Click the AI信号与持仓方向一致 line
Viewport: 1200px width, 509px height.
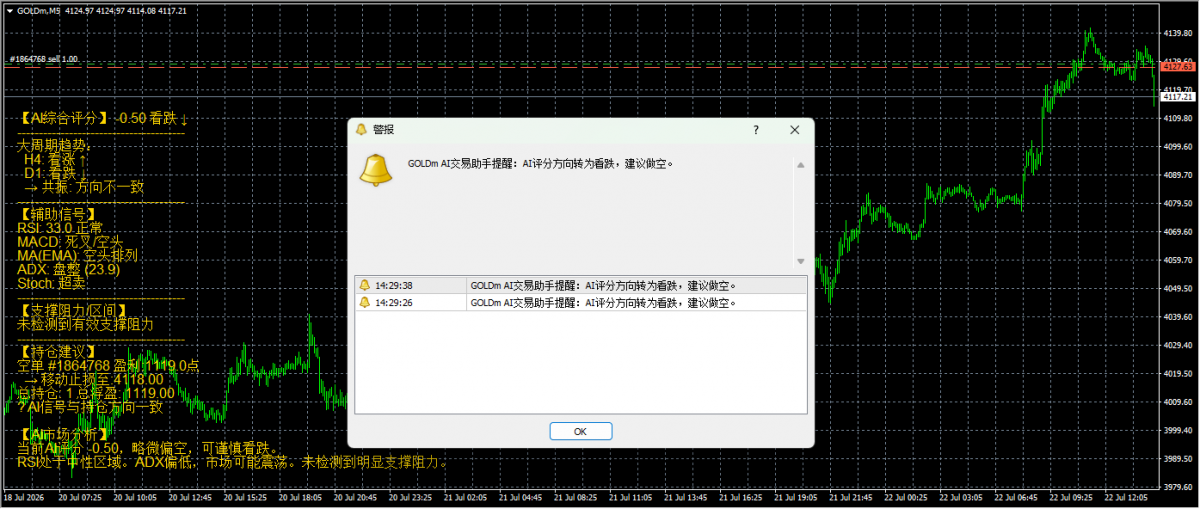[x=90, y=407]
